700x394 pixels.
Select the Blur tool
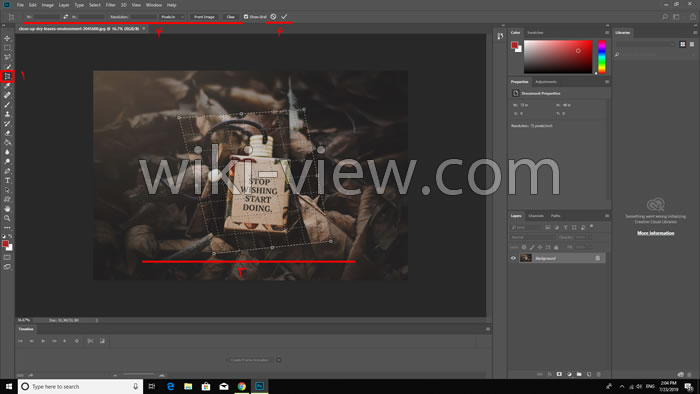tap(7, 152)
